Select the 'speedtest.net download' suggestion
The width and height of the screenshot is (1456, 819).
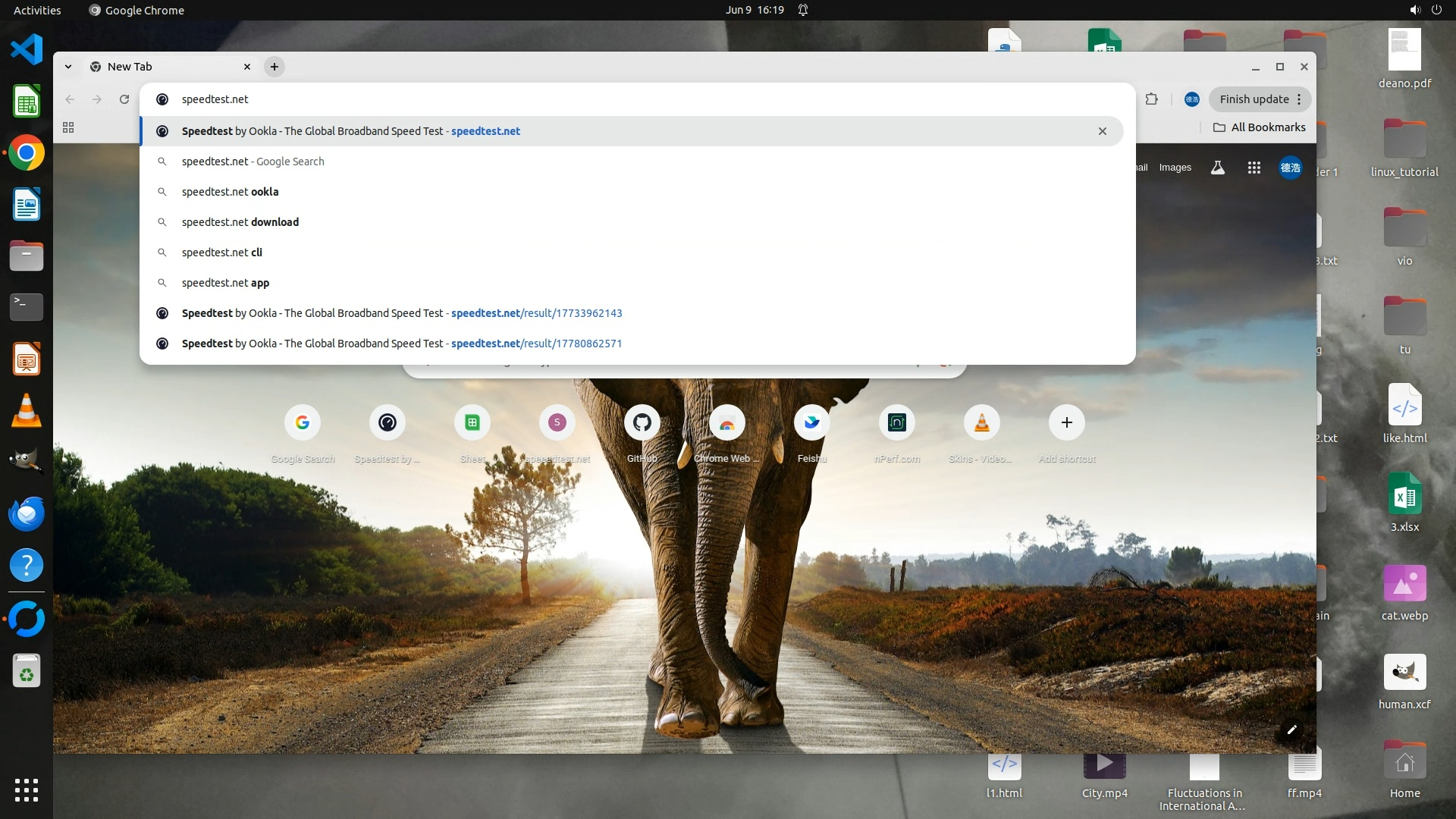tap(240, 222)
